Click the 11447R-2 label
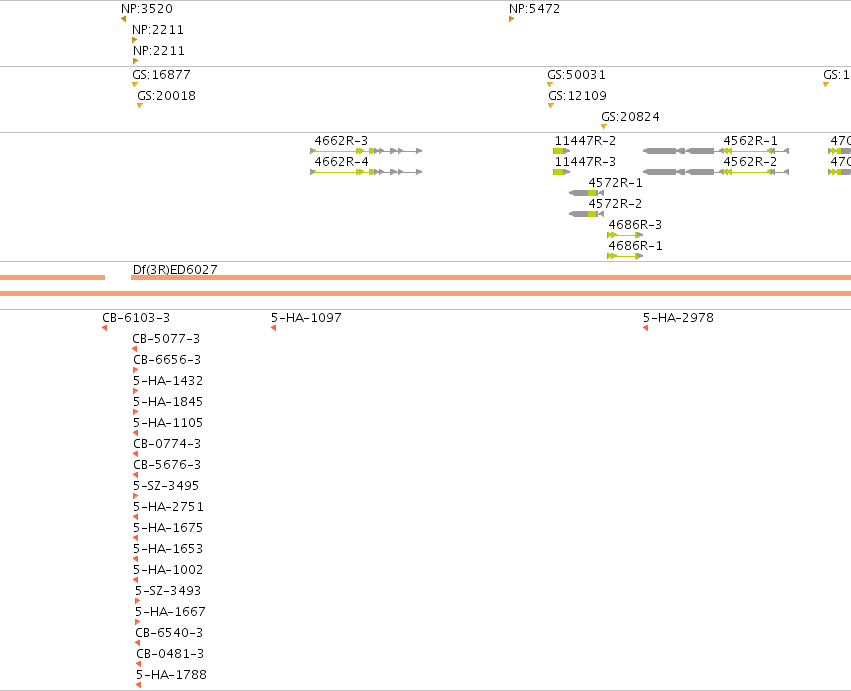 585,141
